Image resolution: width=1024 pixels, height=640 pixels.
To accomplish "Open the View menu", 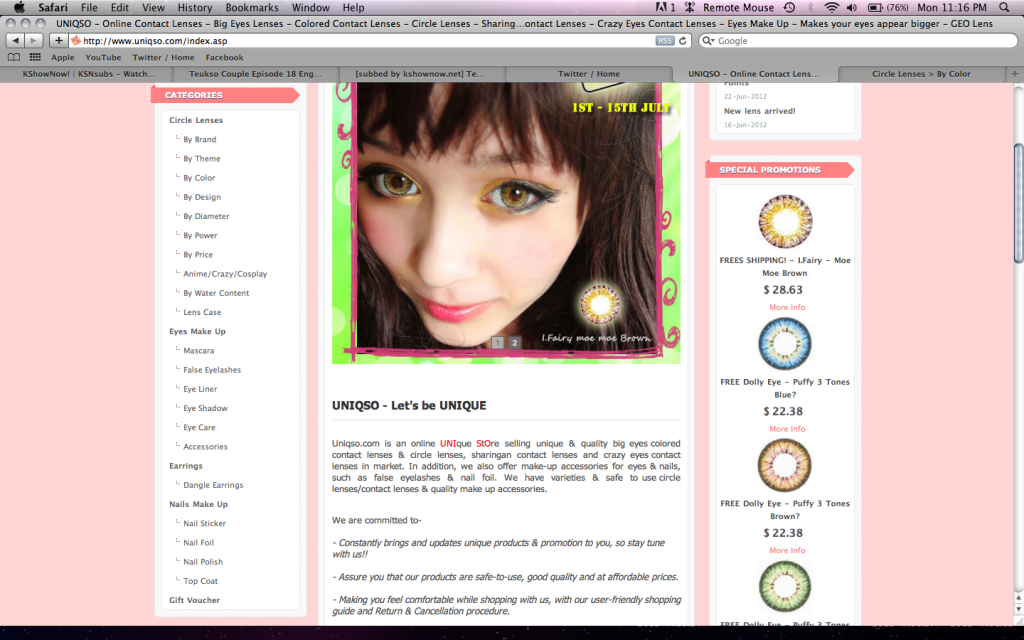I will coord(153,8).
